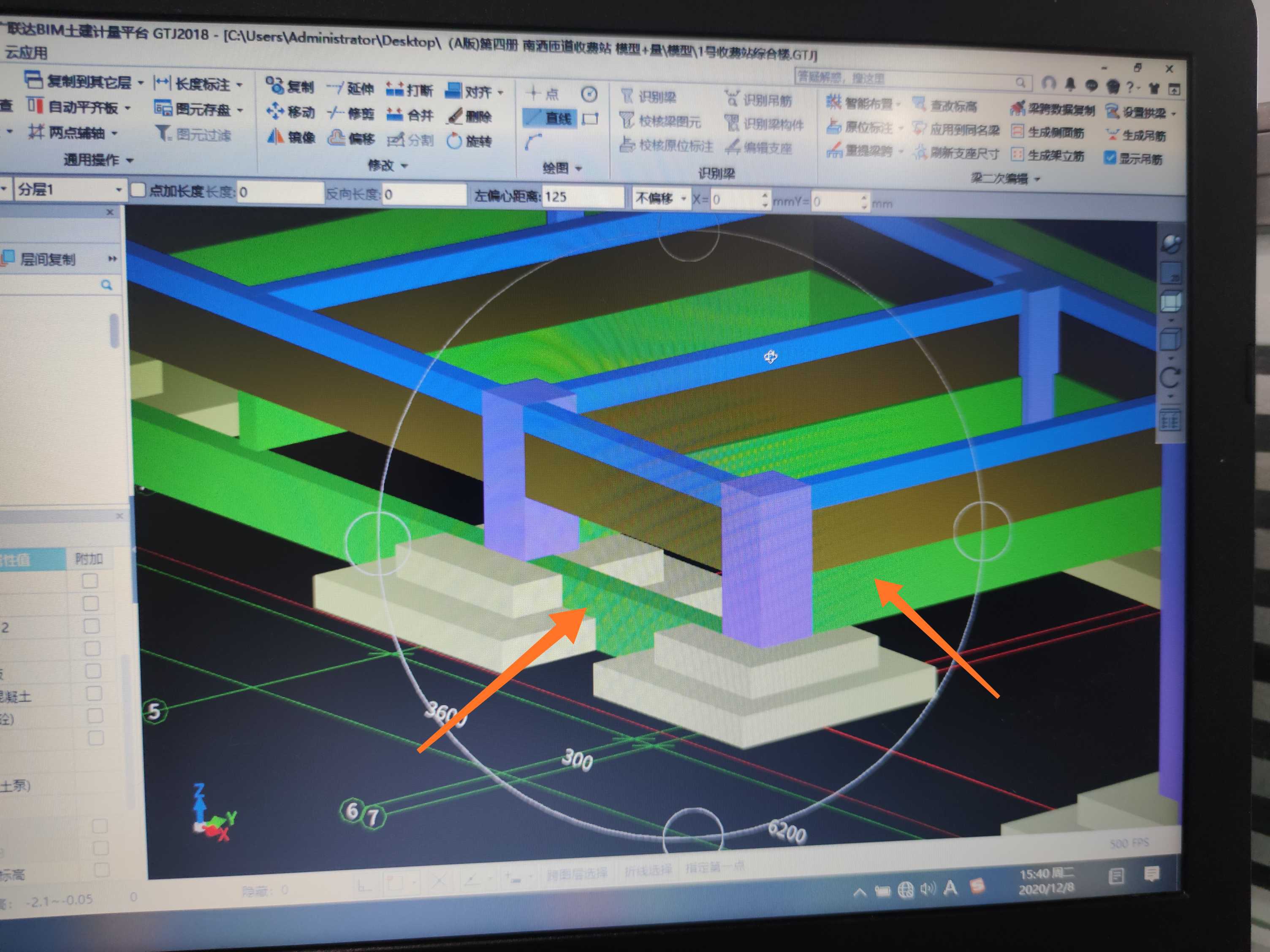1270x952 pixels.
Task: Click the Windows volume tray icon
Action: click(927, 889)
